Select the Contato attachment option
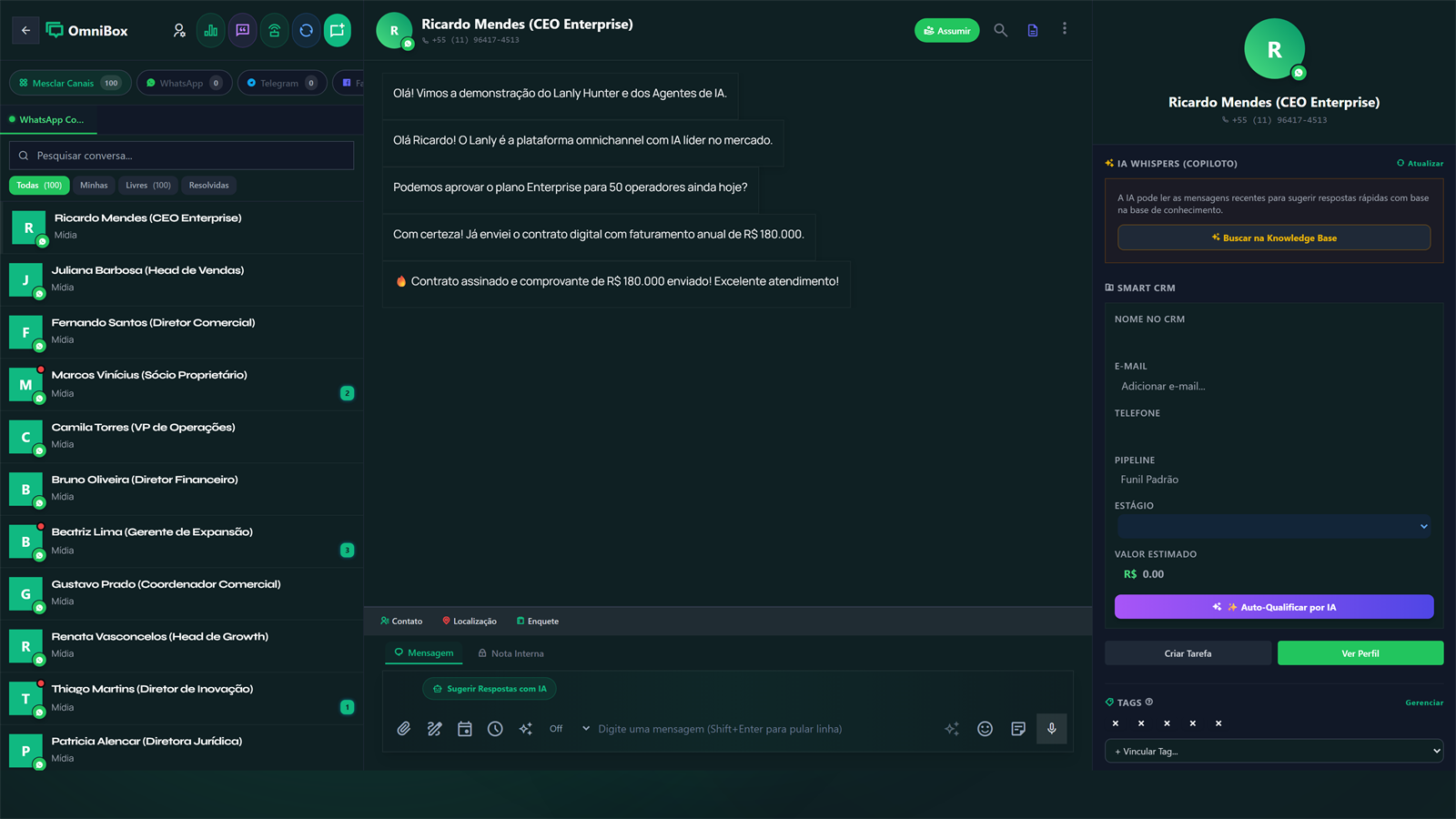The height and width of the screenshot is (819, 1456). [401, 622]
